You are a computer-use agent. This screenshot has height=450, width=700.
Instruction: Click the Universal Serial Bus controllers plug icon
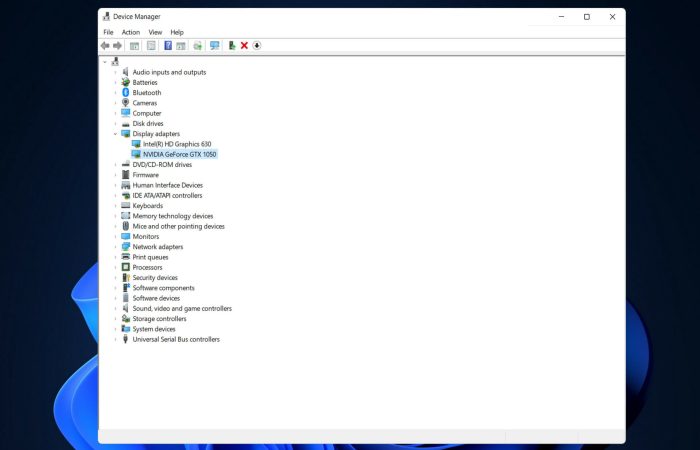tap(125, 339)
